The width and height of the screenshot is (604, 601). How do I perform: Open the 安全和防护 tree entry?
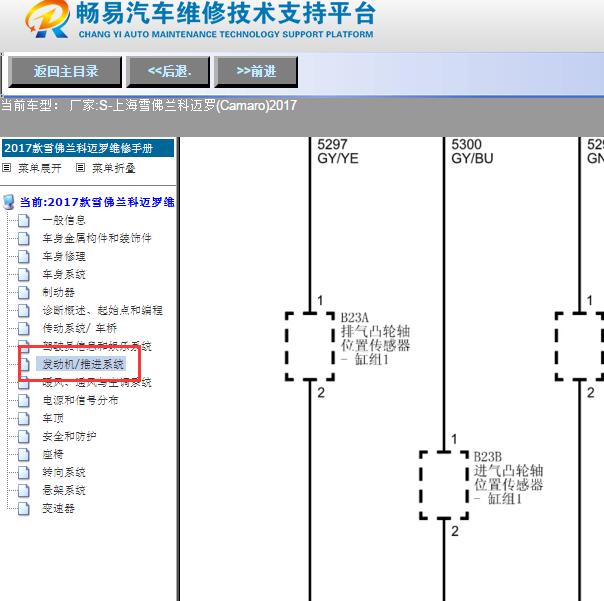point(69,436)
